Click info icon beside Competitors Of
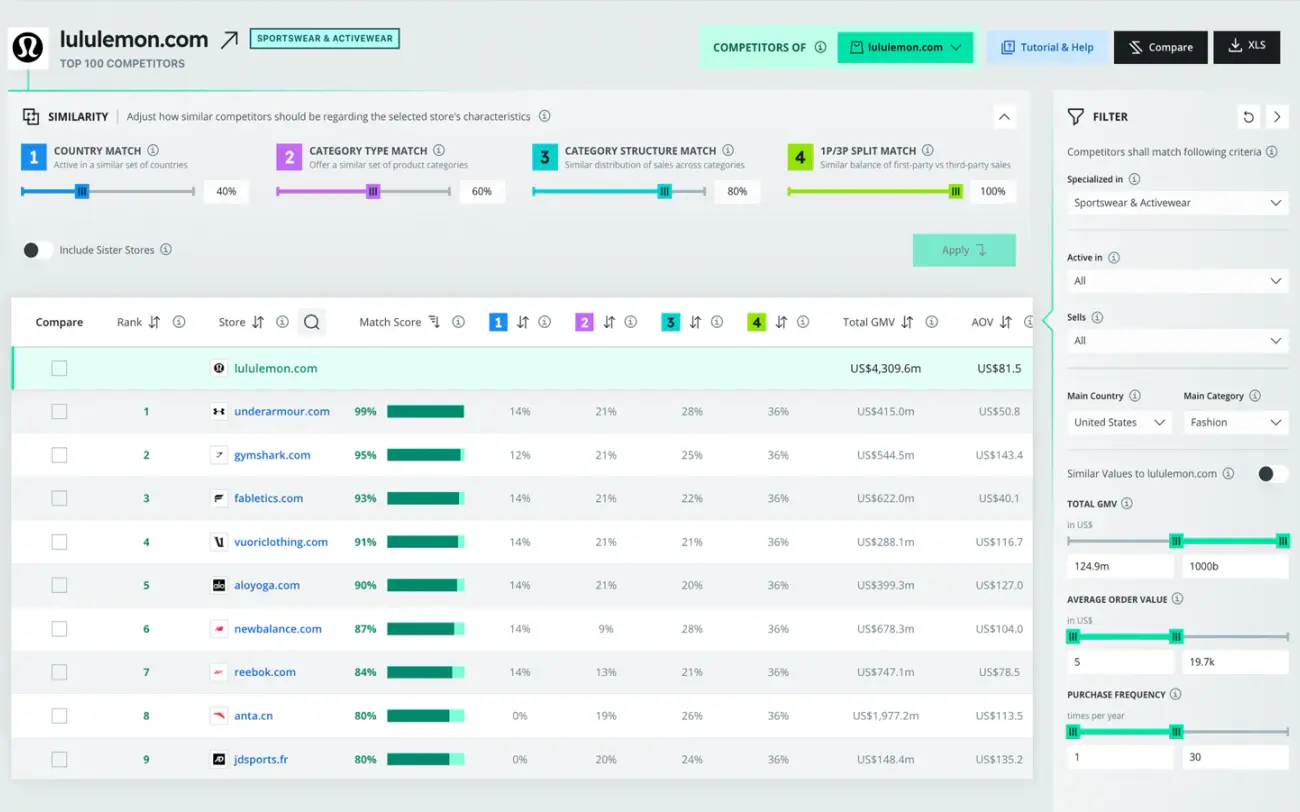Viewport: 1300px width, 812px height. pos(820,47)
